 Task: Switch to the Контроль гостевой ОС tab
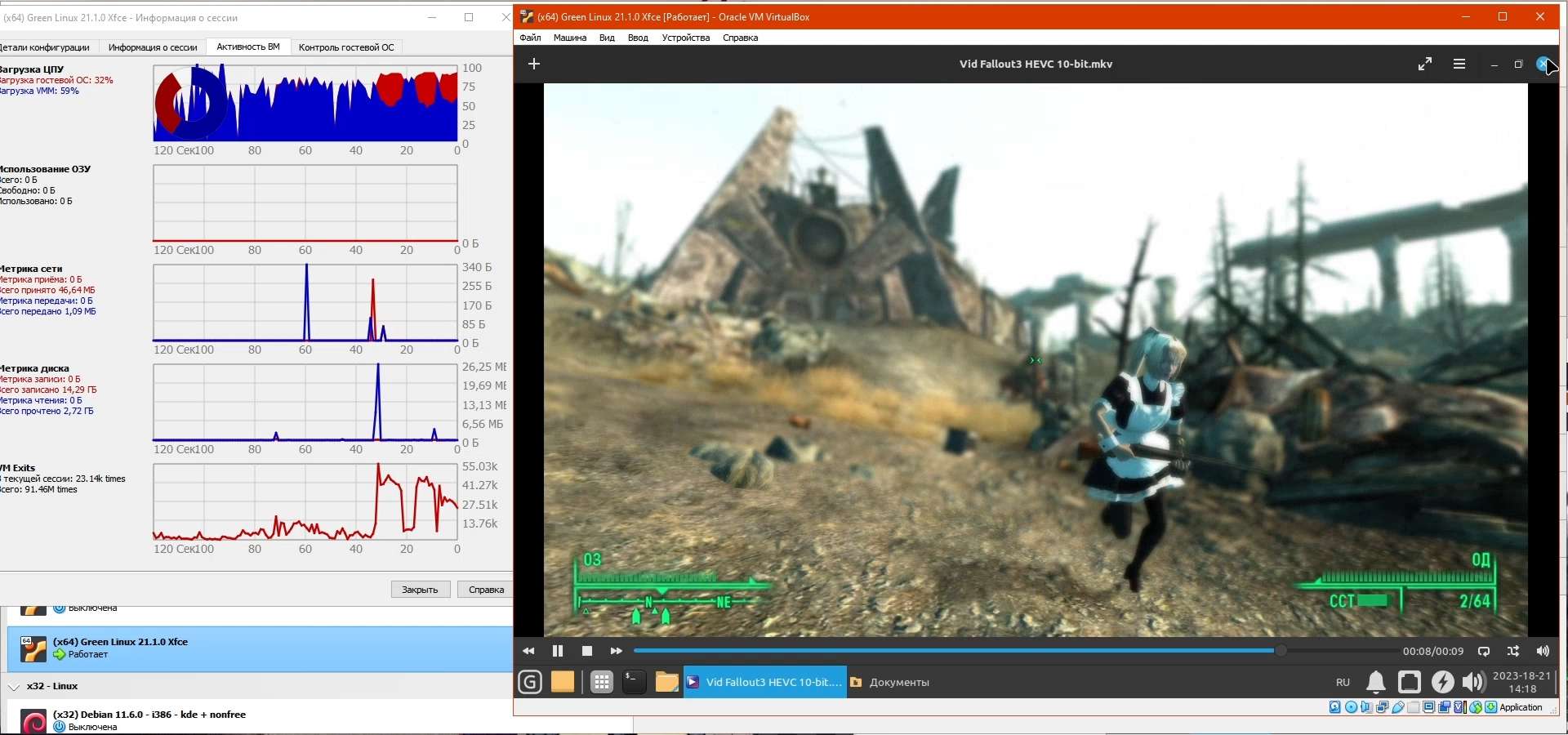346,47
